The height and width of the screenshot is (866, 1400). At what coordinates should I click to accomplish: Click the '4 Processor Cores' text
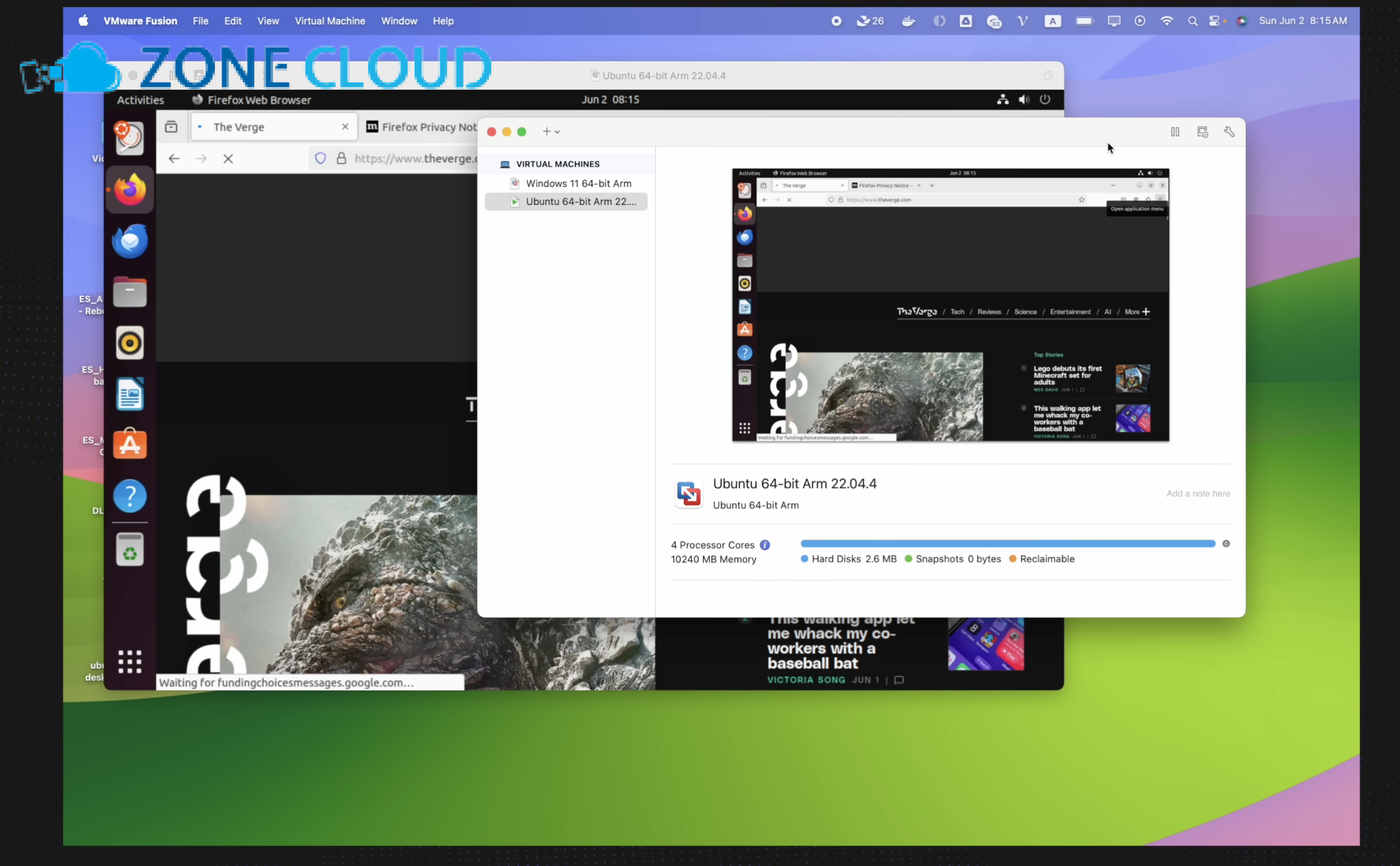713,545
